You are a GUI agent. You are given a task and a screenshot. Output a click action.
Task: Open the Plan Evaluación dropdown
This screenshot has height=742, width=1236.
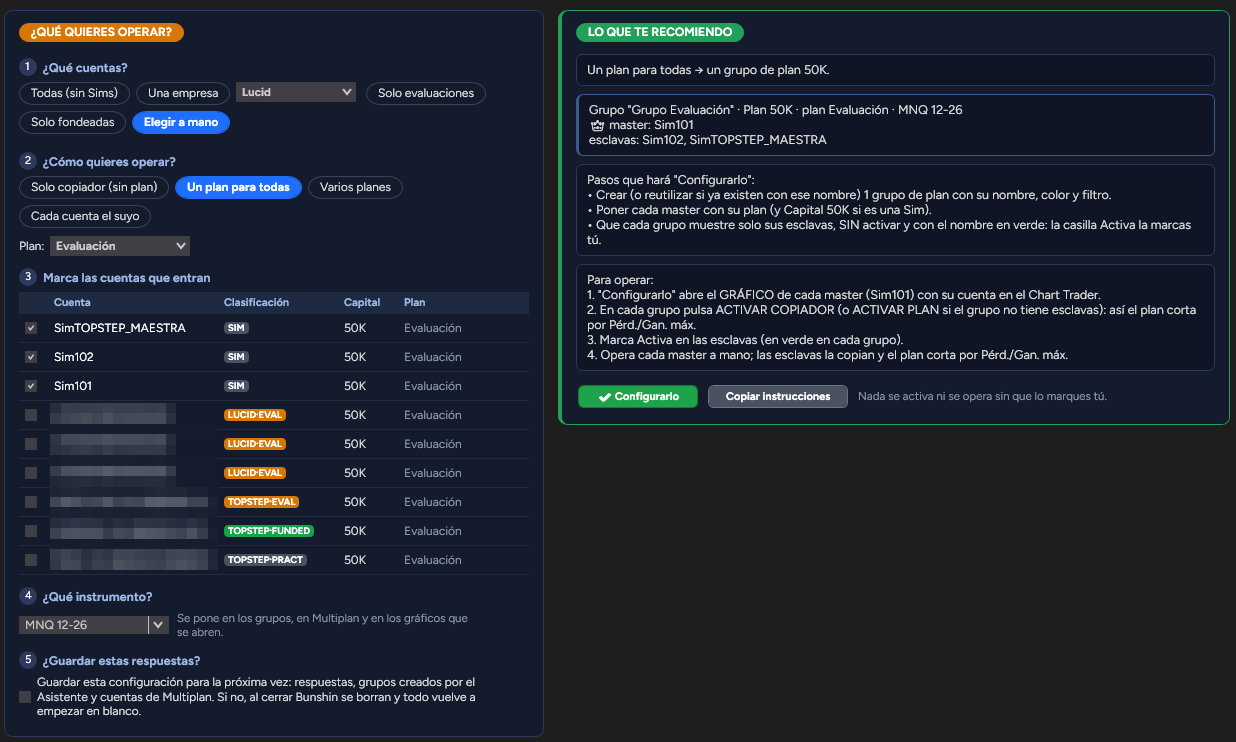pyautogui.click(x=120, y=246)
